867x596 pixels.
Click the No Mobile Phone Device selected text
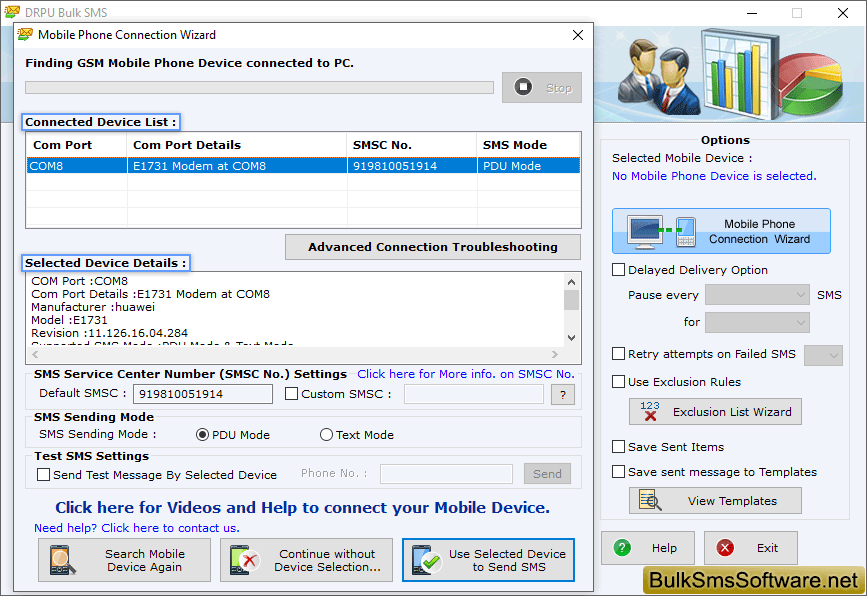point(714,176)
